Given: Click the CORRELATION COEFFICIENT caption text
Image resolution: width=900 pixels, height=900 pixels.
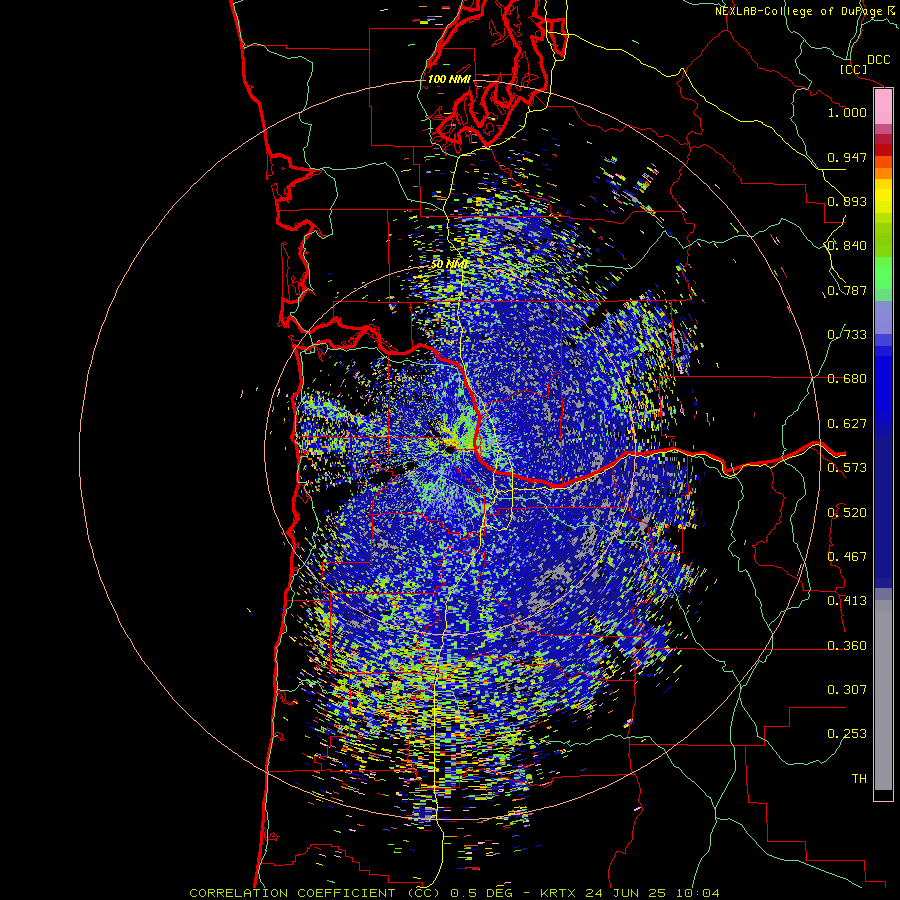Looking at the screenshot, I should coord(292,893).
